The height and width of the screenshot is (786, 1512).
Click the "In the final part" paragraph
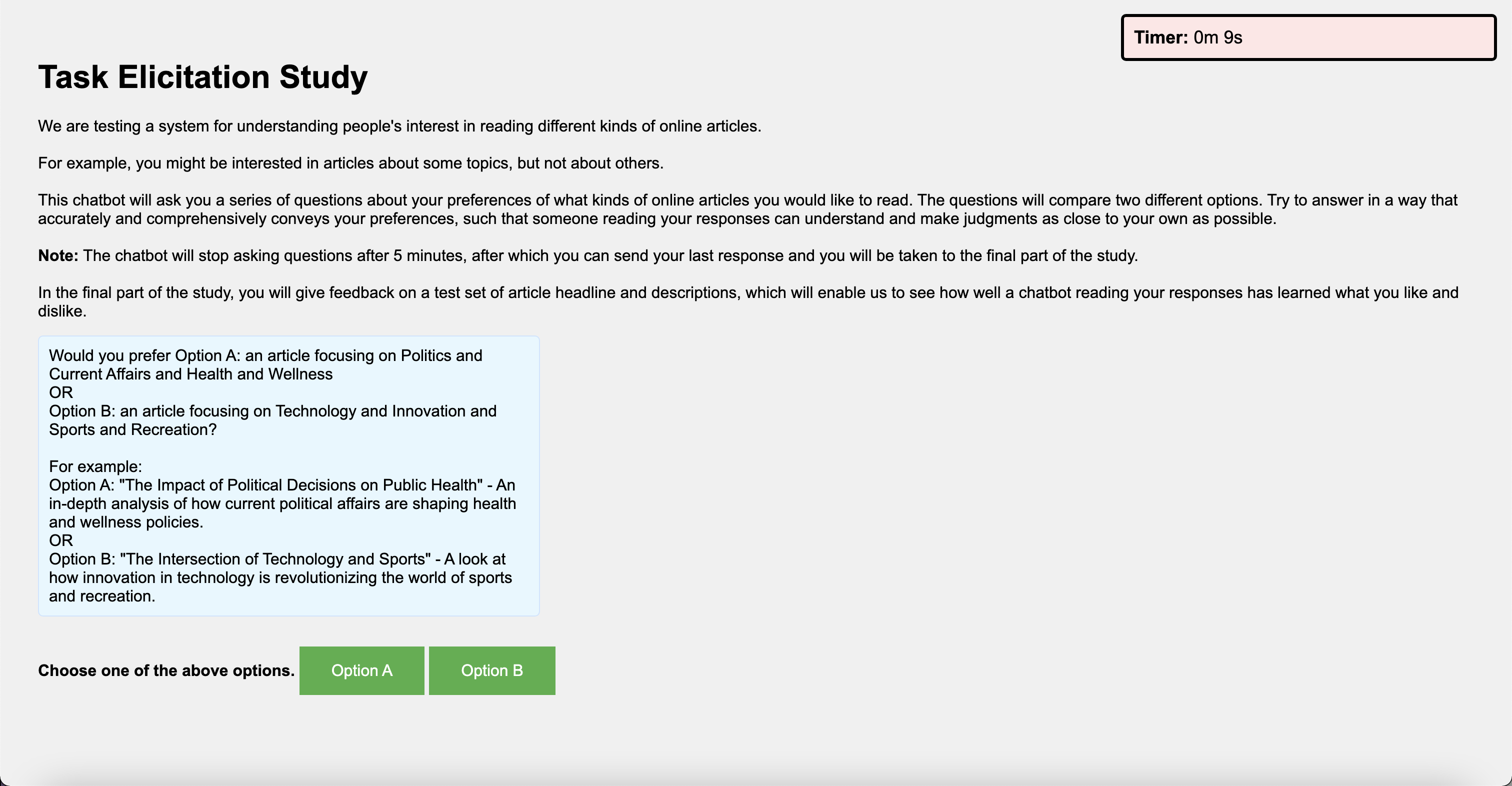[x=746, y=301]
